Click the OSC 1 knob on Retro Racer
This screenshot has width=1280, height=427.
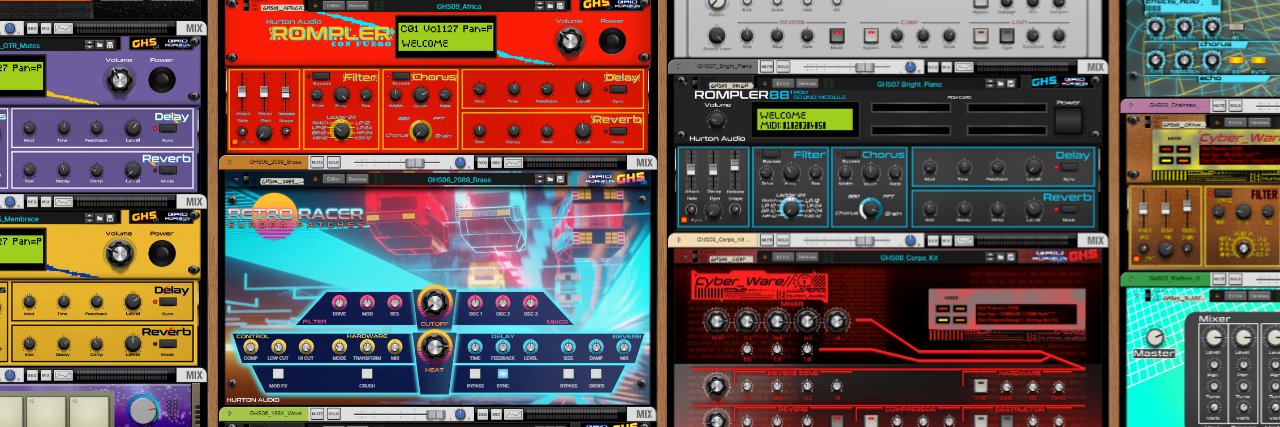475,303
